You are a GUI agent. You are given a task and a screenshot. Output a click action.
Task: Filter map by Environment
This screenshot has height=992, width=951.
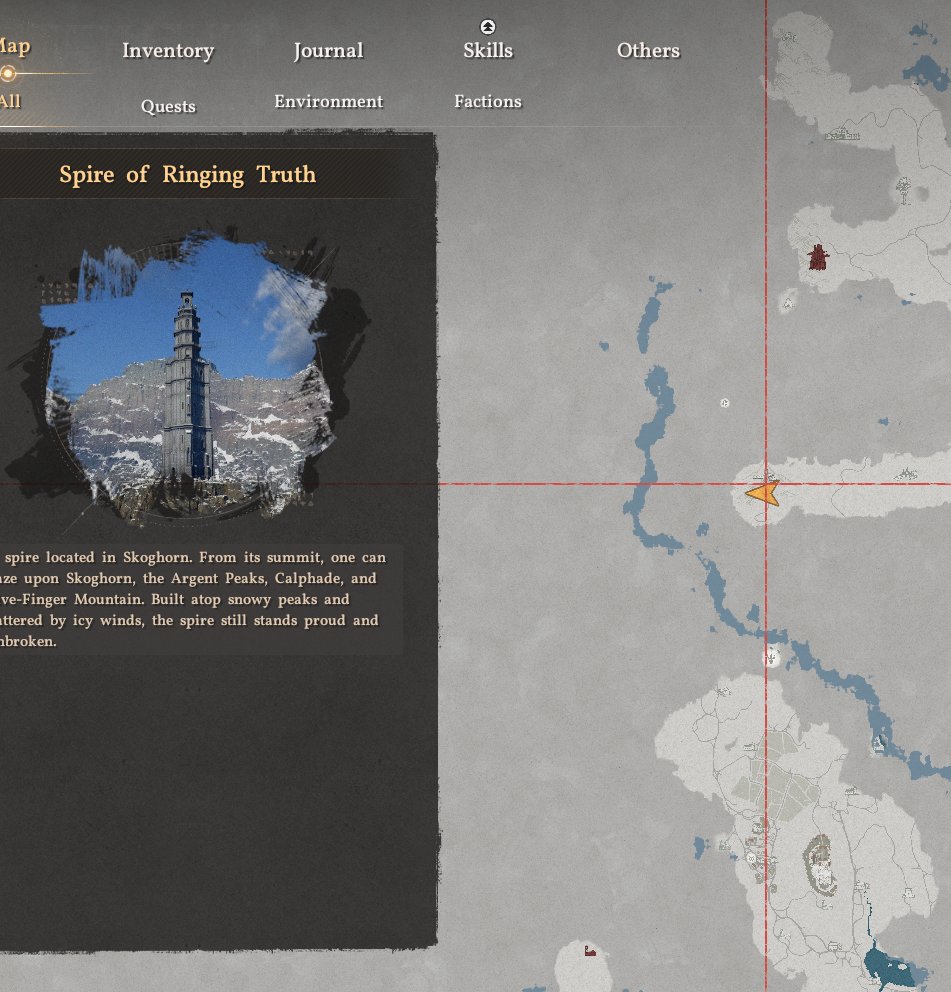point(328,101)
